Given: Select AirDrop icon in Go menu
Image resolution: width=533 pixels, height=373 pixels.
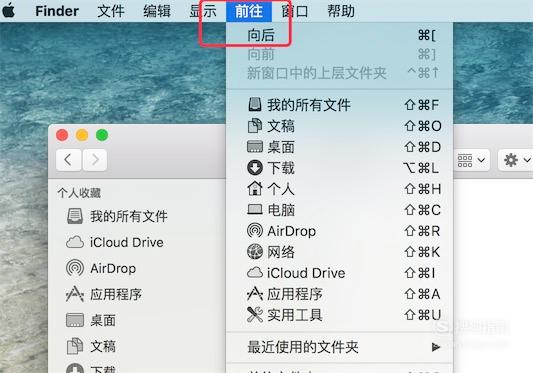Looking at the screenshot, I should [x=255, y=231].
